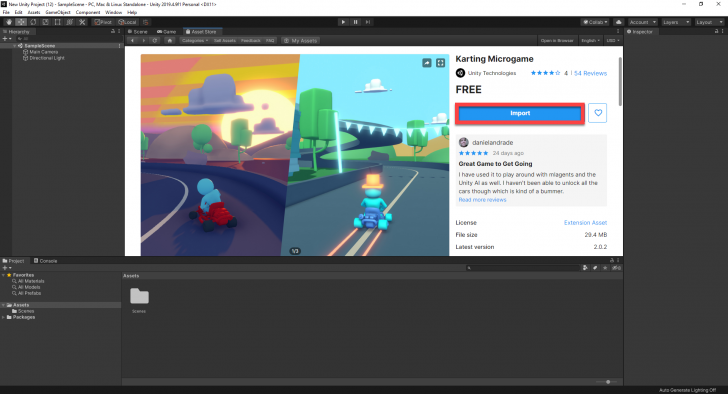Open the custom editor tools icon

pyautogui.click(x=82, y=22)
